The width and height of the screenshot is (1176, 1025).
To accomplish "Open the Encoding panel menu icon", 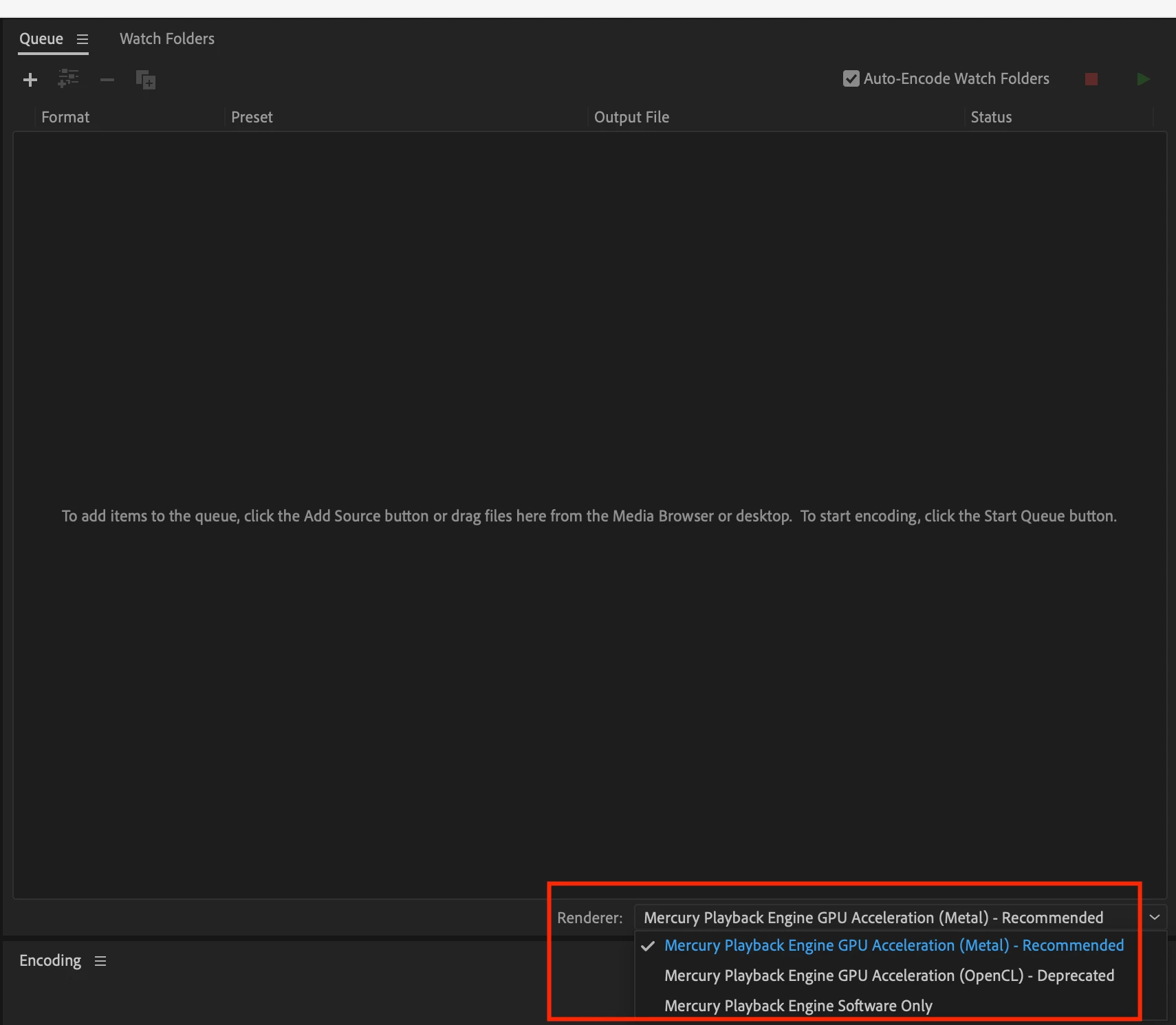I will tap(100, 961).
